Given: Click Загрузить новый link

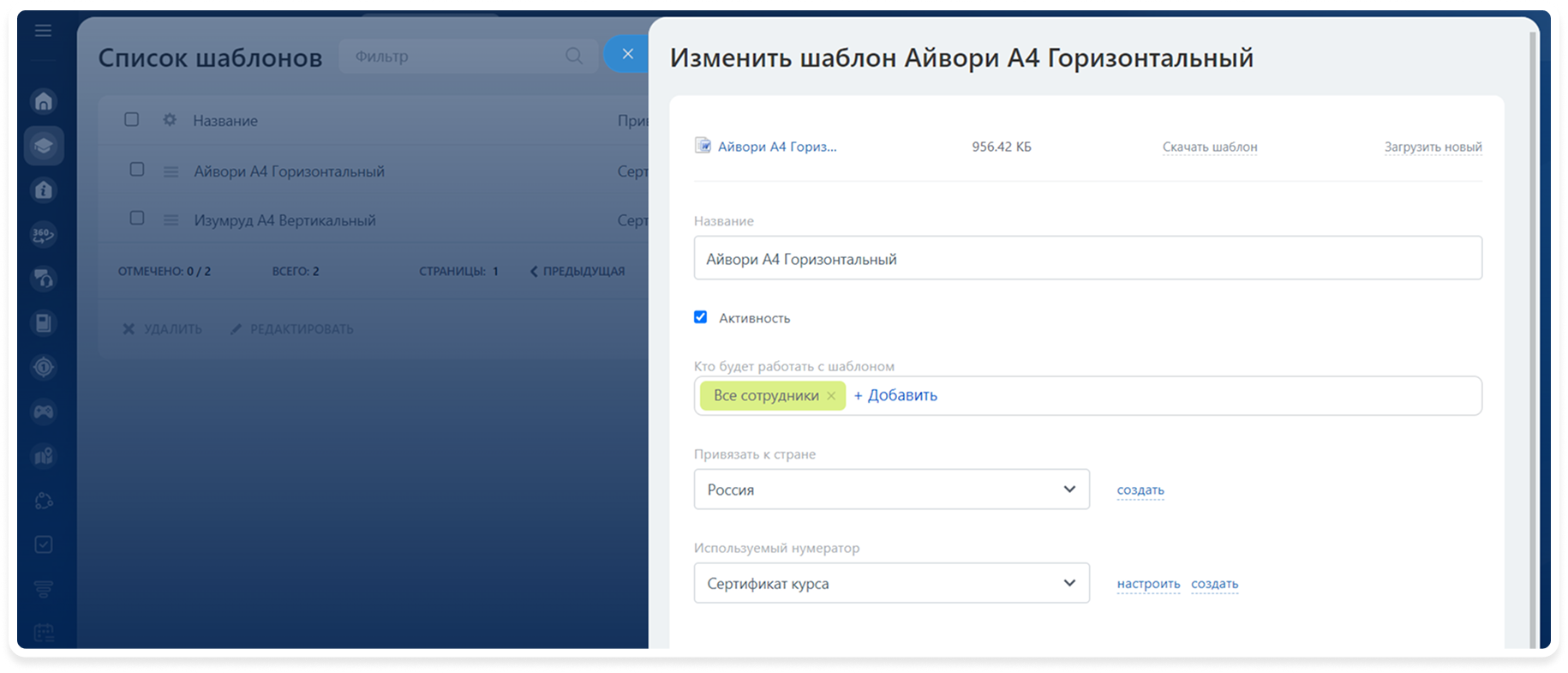Looking at the screenshot, I should tap(1433, 147).
